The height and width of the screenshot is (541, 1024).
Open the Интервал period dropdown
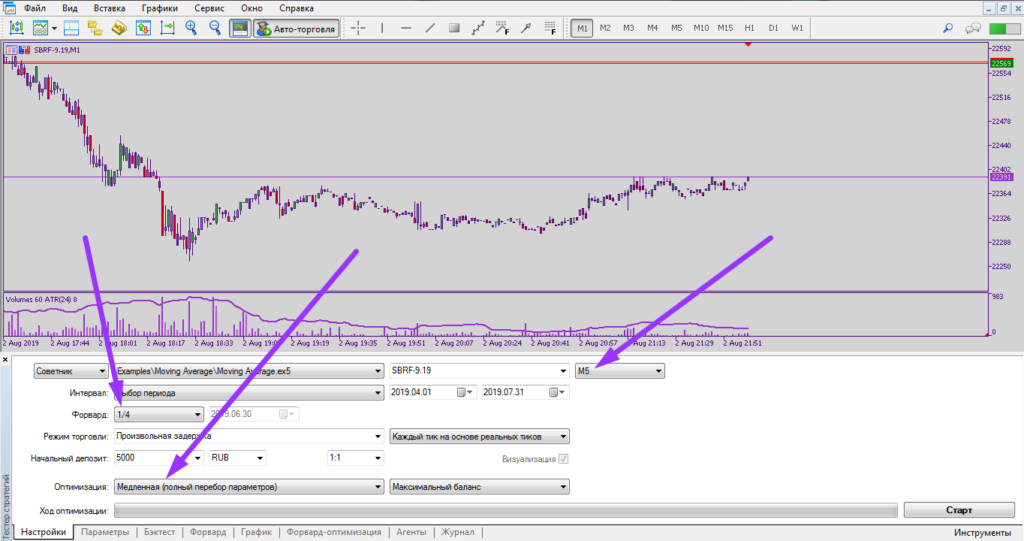point(249,393)
